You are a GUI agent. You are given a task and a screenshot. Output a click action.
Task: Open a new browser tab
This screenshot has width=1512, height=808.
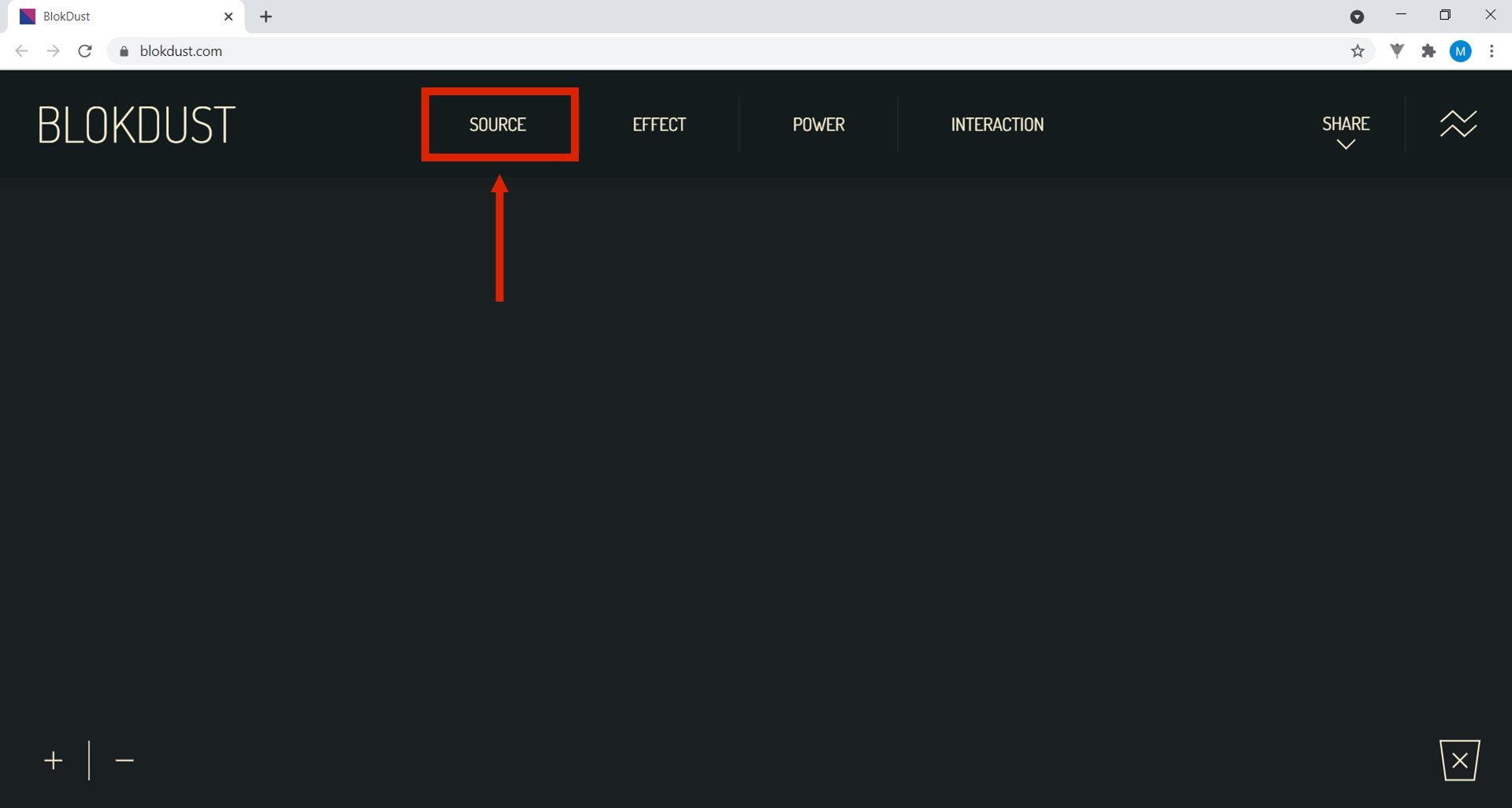pyautogui.click(x=266, y=17)
